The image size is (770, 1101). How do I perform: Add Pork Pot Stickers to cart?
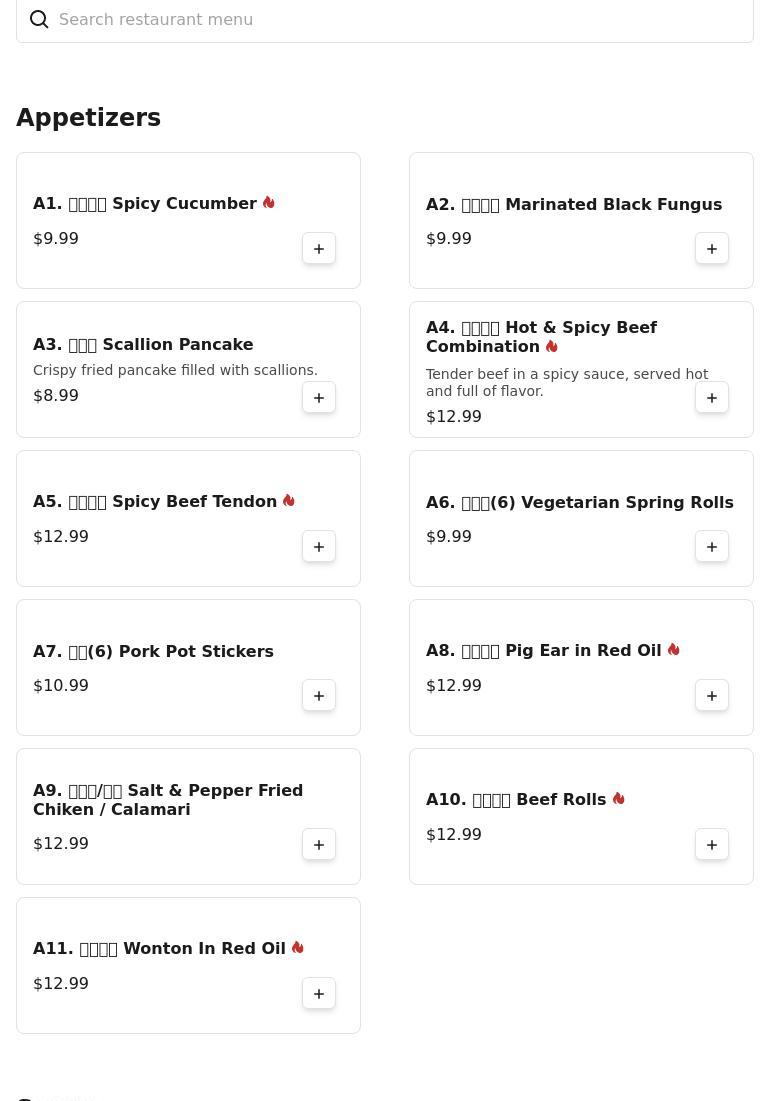pos(319,696)
